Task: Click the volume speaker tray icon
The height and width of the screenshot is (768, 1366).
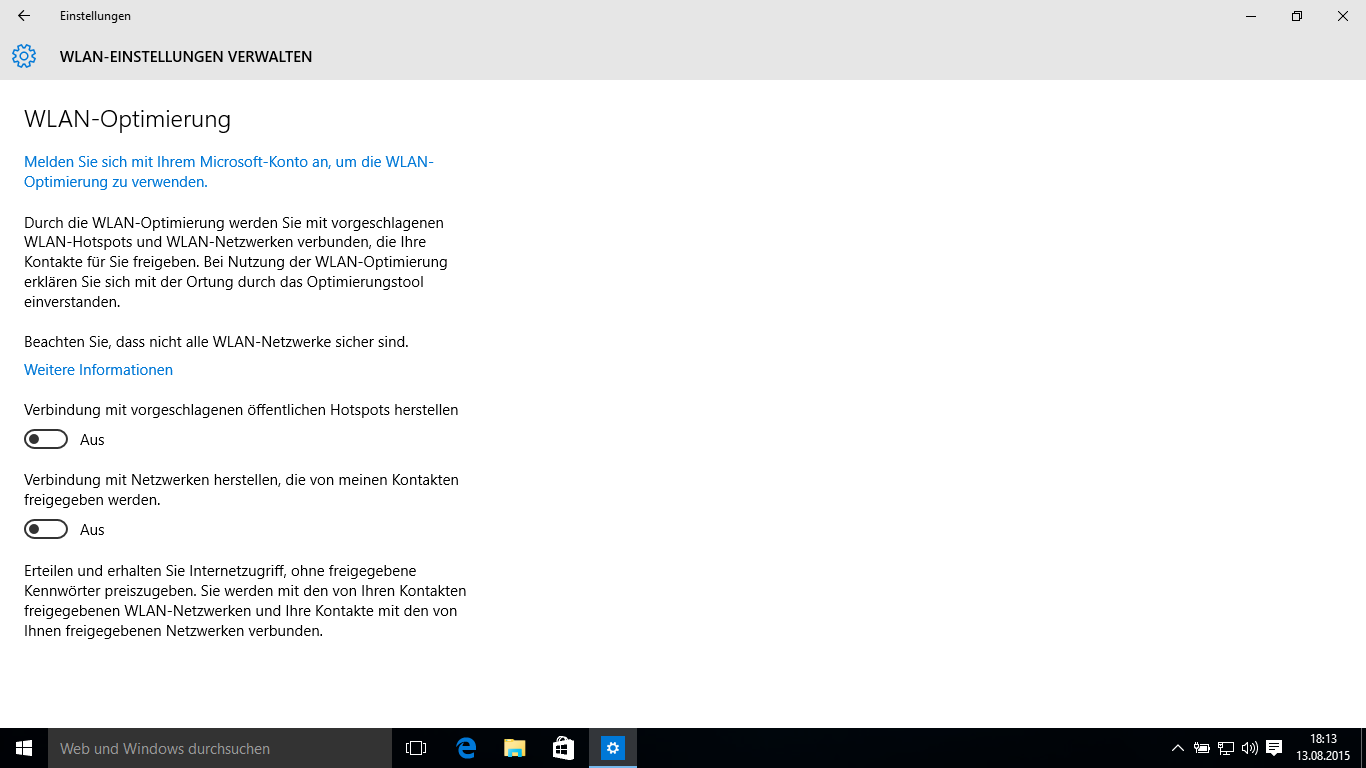Action: click(1249, 748)
